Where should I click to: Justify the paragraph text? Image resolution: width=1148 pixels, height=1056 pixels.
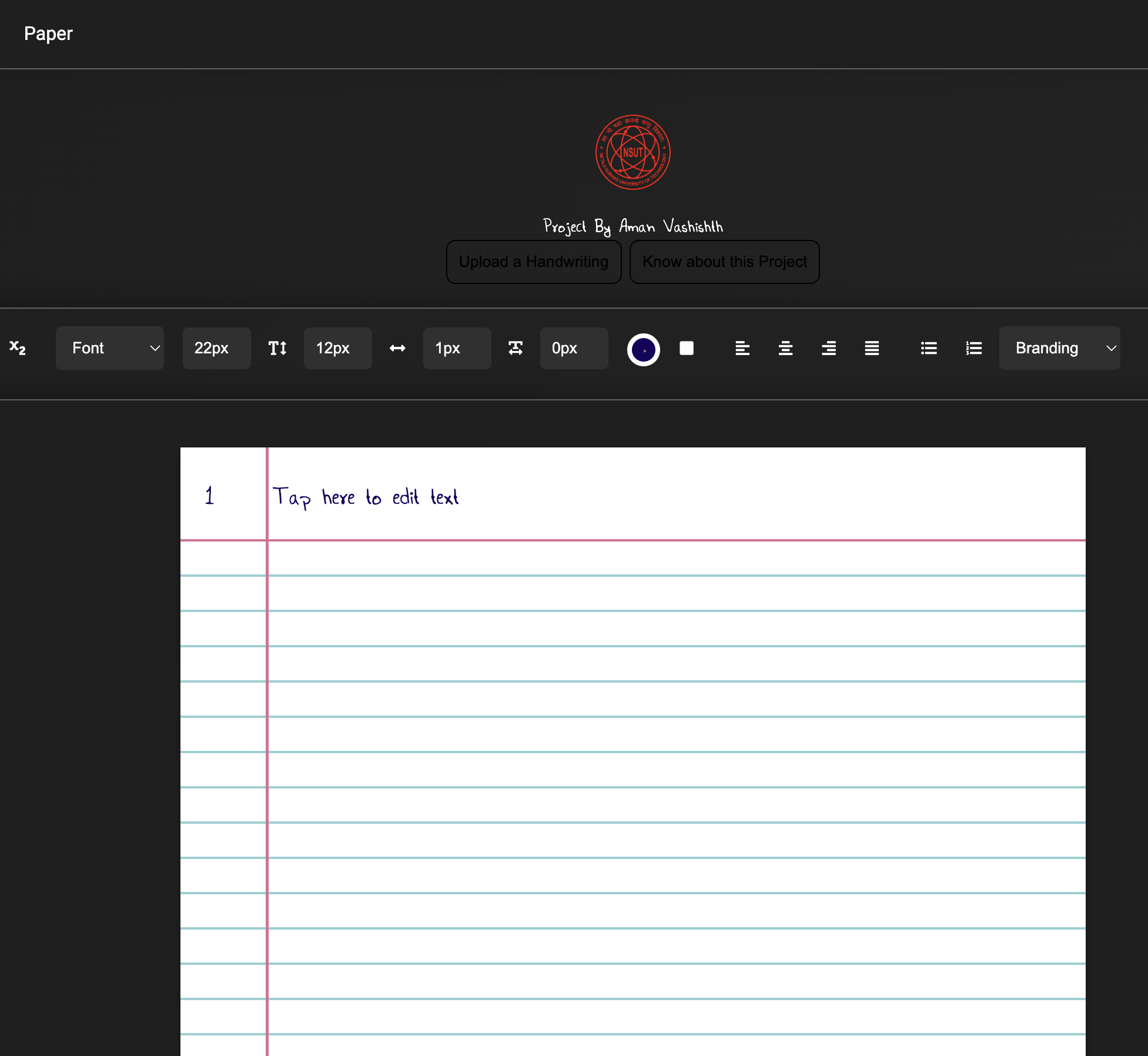click(872, 348)
